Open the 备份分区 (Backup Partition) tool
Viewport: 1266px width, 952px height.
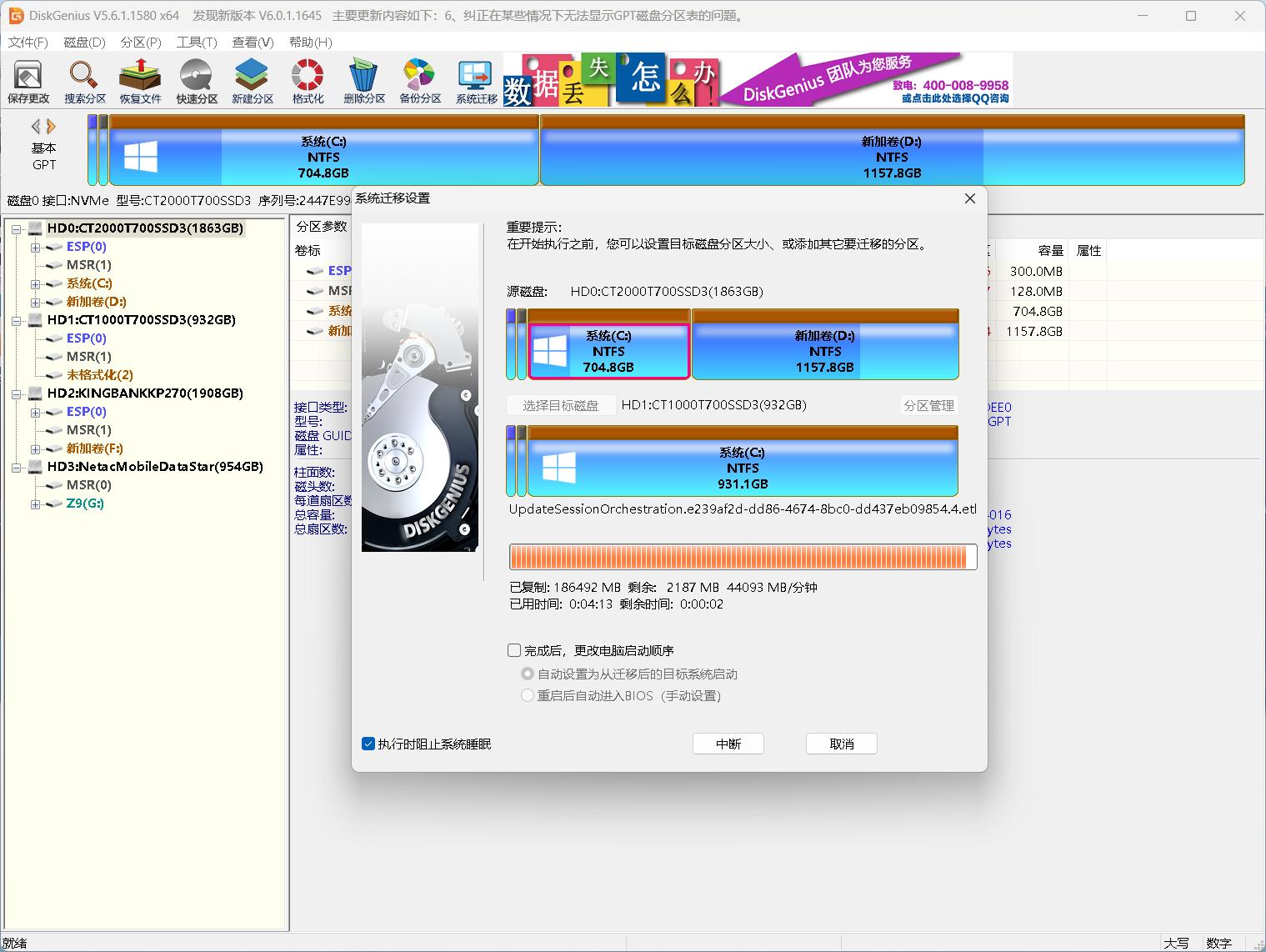click(x=420, y=82)
